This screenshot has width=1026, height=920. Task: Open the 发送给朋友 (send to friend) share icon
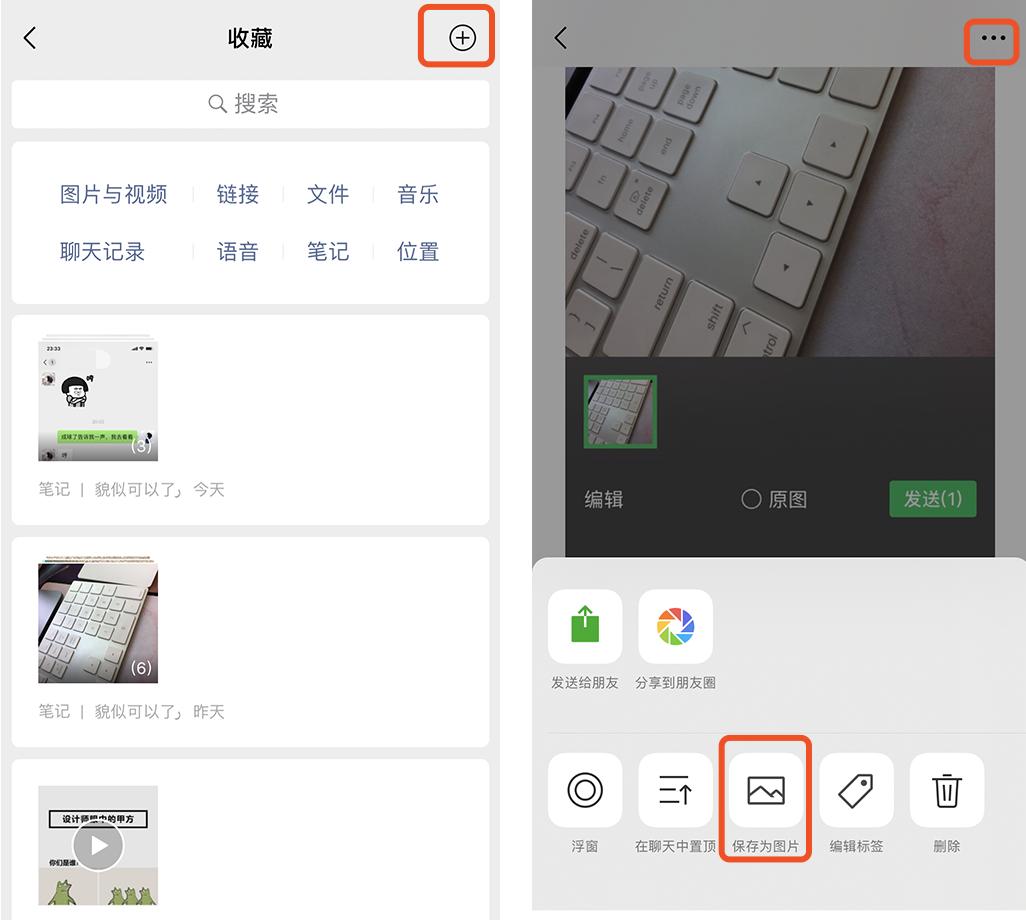point(585,627)
